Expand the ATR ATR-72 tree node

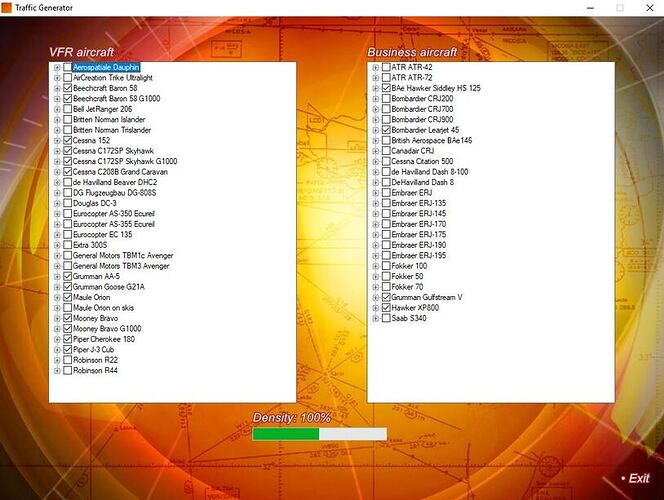pyautogui.click(x=376, y=78)
